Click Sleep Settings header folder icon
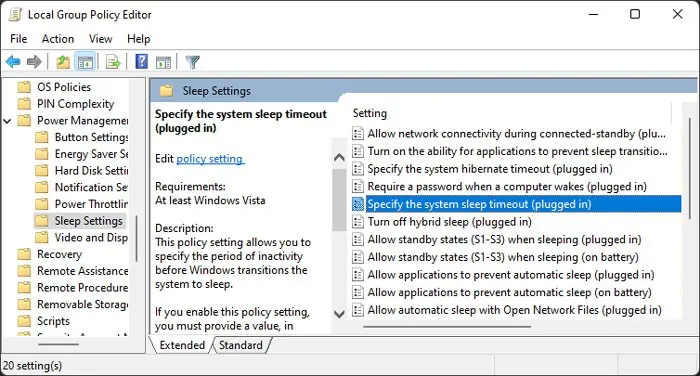This screenshot has height=376, width=700. click(x=166, y=91)
